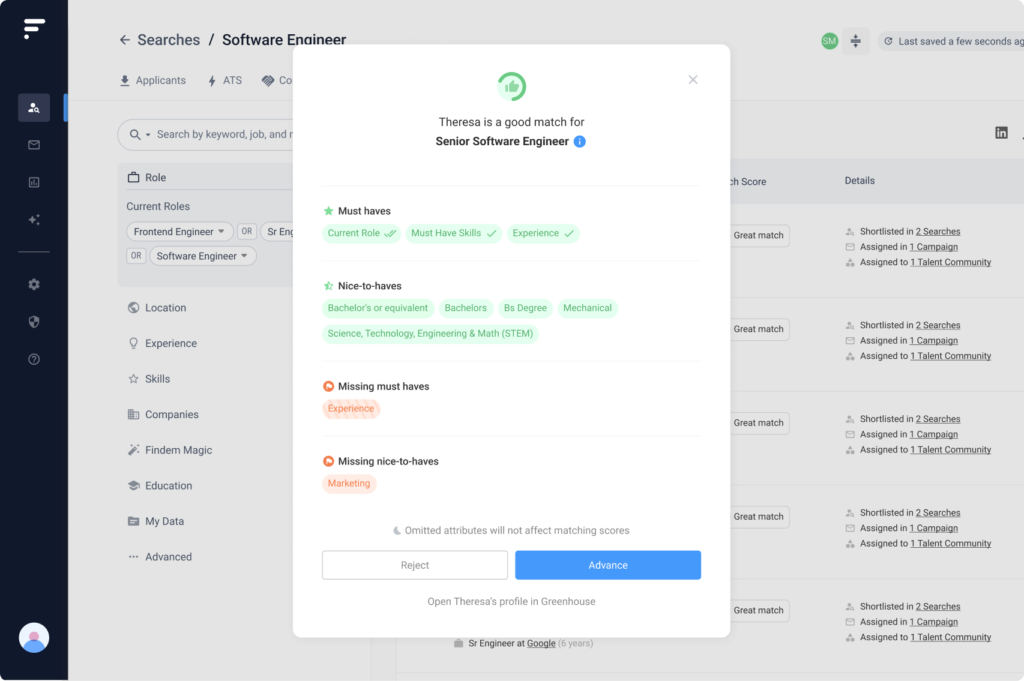The width and height of the screenshot is (1024, 681).
Task: Click the Advance button for Theresa
Action: tap(608, 565)
